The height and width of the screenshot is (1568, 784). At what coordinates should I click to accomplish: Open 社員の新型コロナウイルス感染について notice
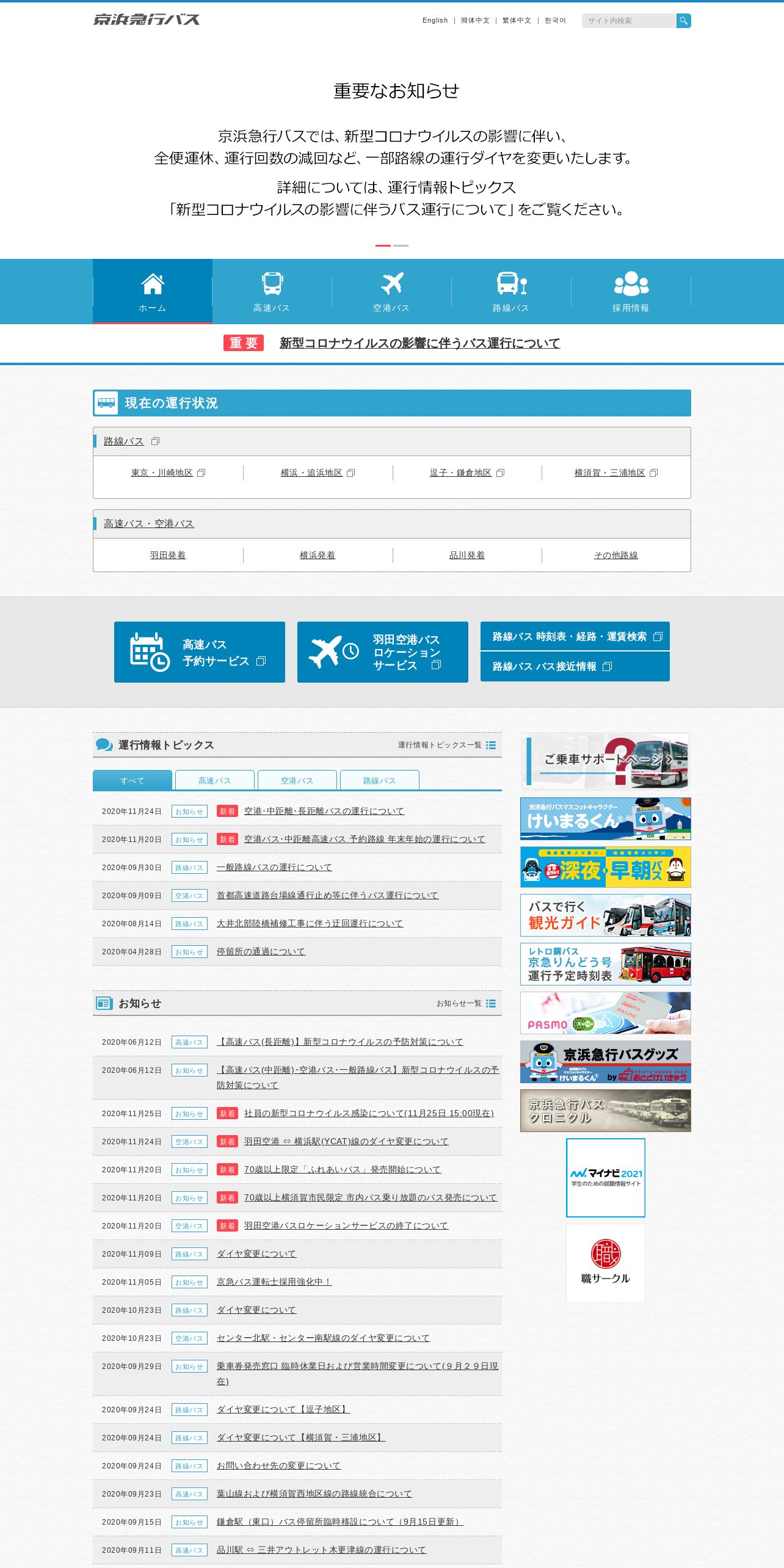[369, 1113]
